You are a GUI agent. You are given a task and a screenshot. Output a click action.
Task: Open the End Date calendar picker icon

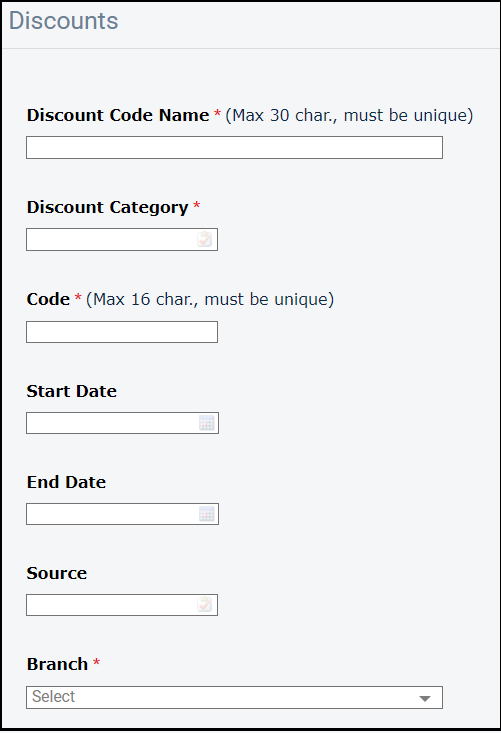click(x=207, y=514)
